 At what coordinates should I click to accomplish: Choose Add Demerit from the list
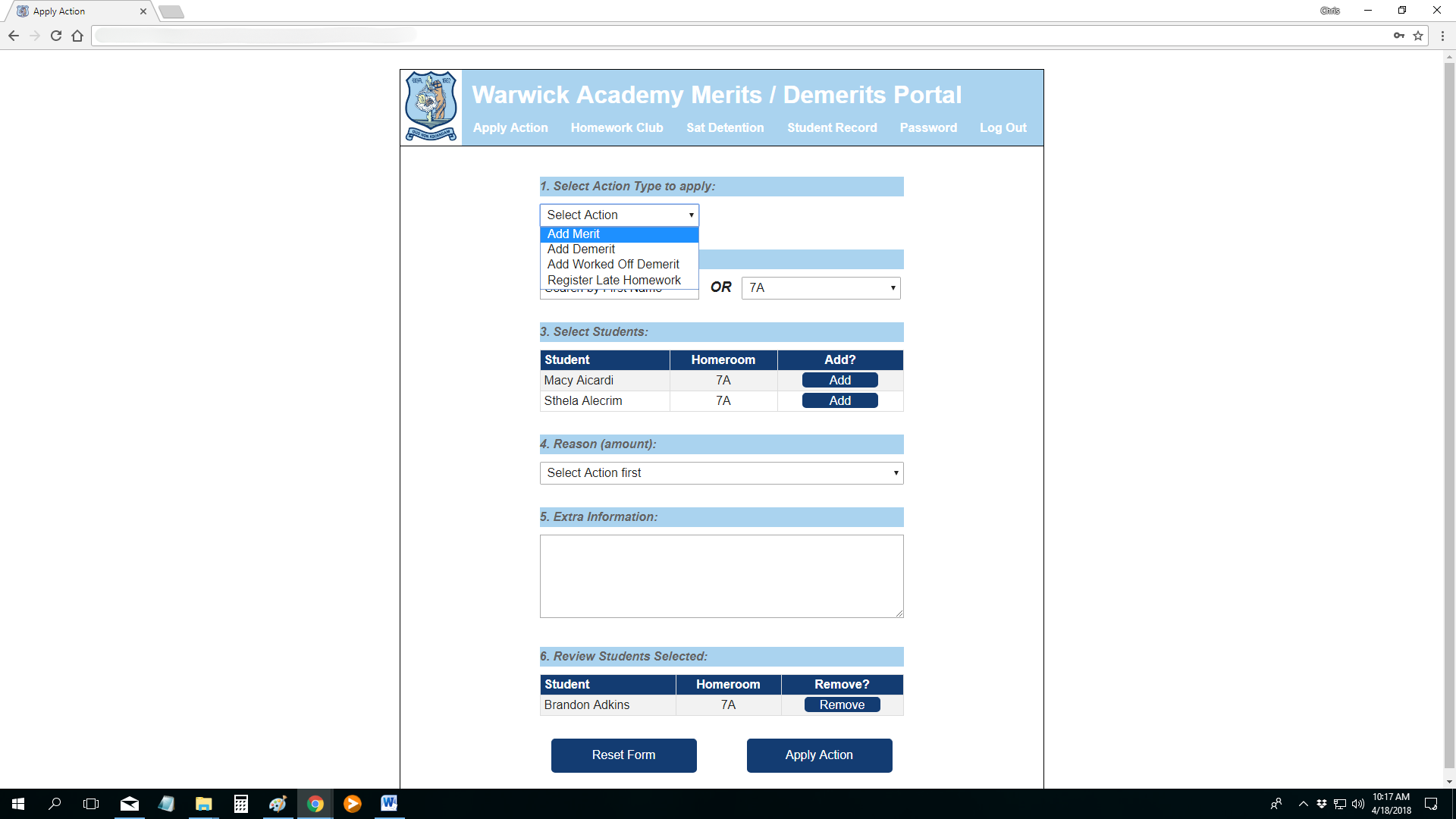pyautogui.click(x=619, y=249)
